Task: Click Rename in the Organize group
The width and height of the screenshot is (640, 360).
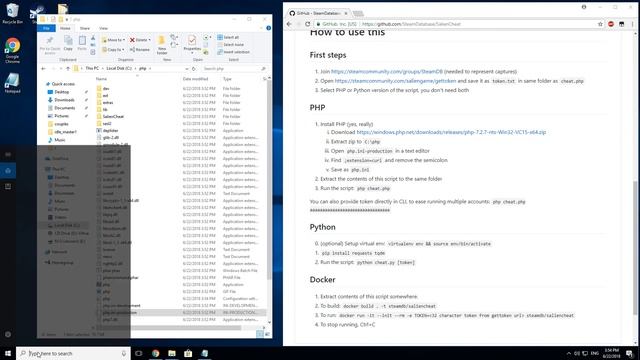Action: coord(140,49)
